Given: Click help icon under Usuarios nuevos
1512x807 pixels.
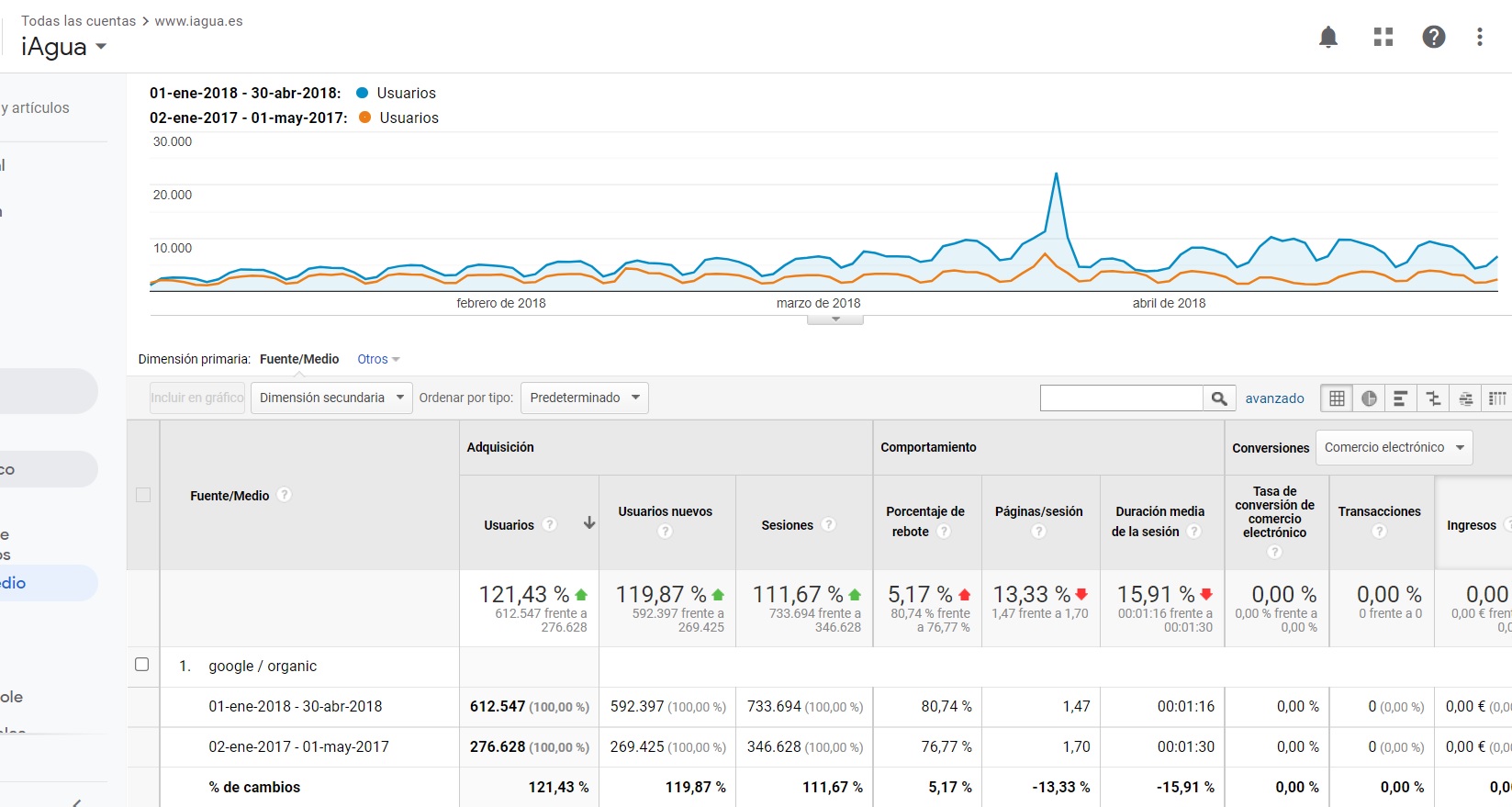Looking at the screenshot, I should 666,532.
